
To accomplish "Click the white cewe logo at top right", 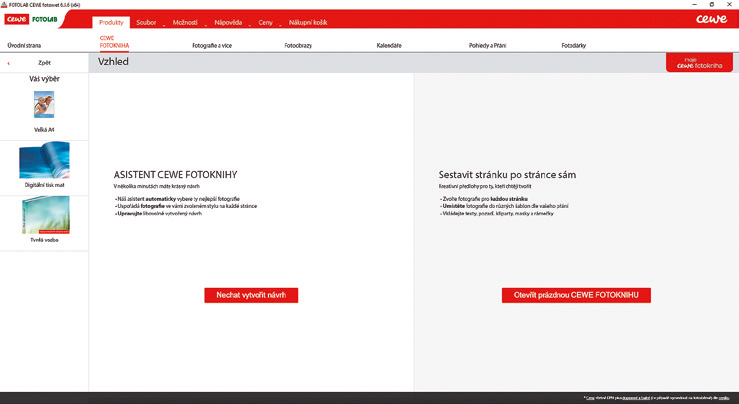I will point(712,19).
